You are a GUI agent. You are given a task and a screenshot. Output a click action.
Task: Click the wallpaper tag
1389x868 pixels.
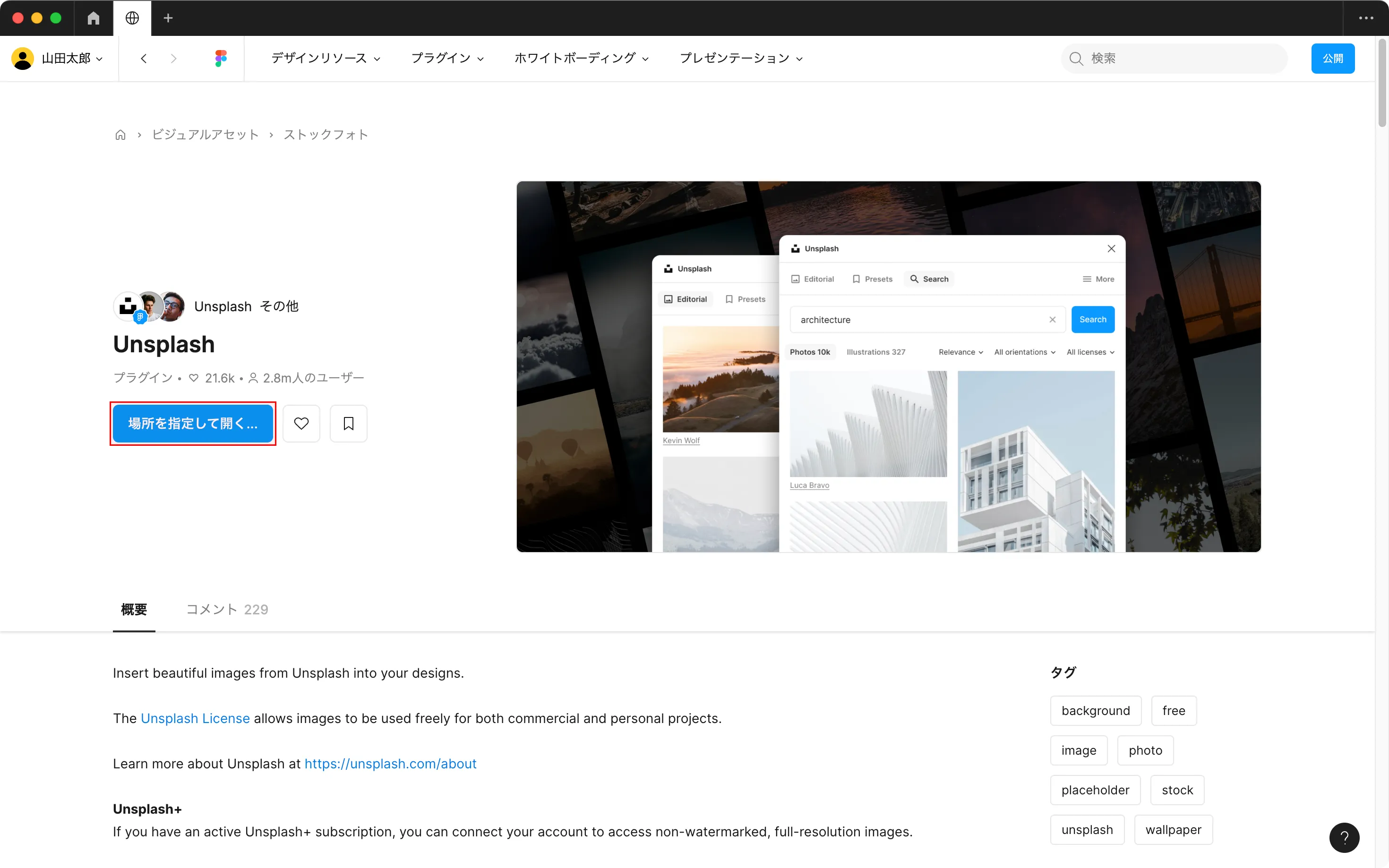[x=1173, y=830]
